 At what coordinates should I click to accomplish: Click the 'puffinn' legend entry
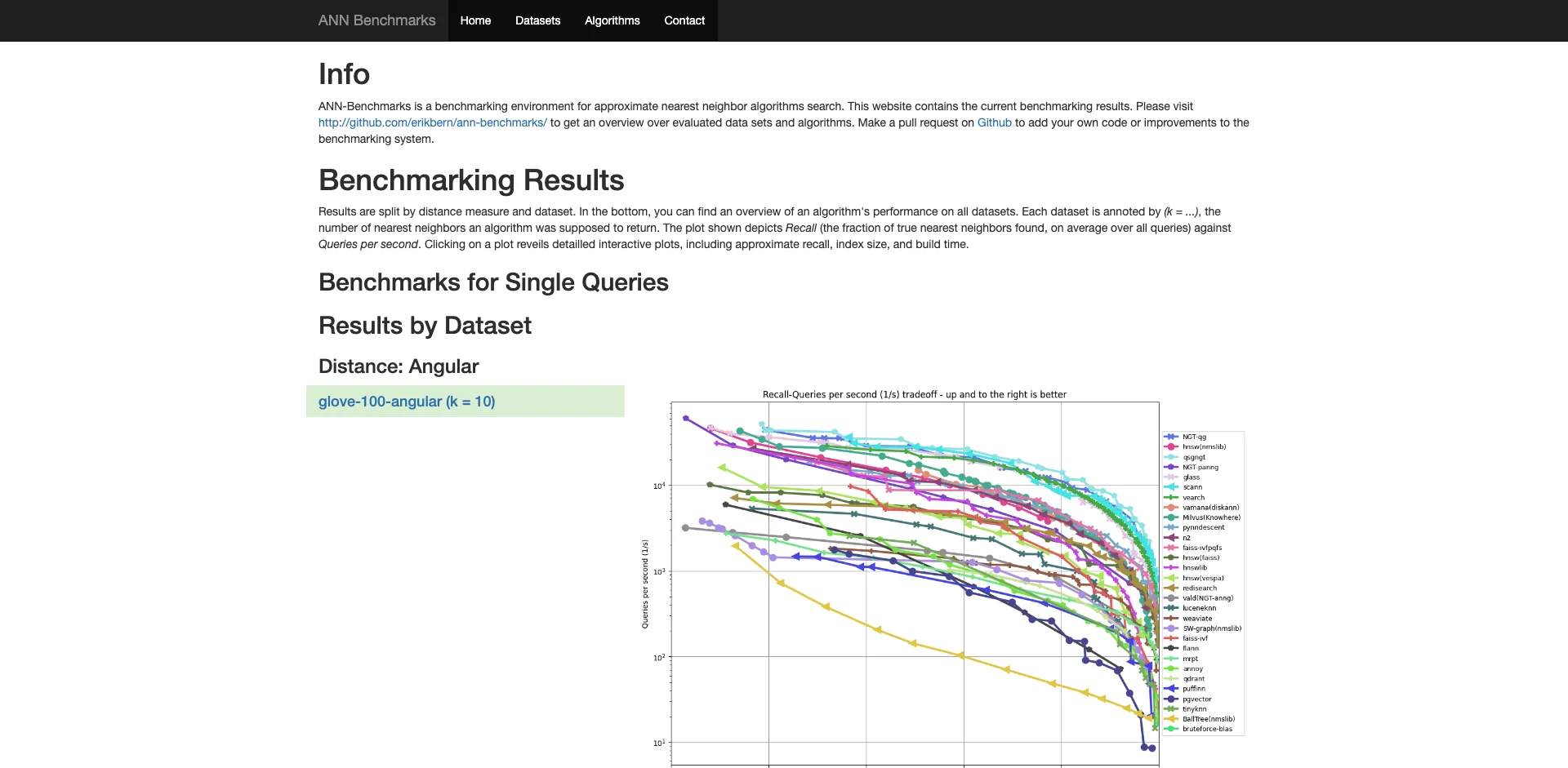[1194, 689]
